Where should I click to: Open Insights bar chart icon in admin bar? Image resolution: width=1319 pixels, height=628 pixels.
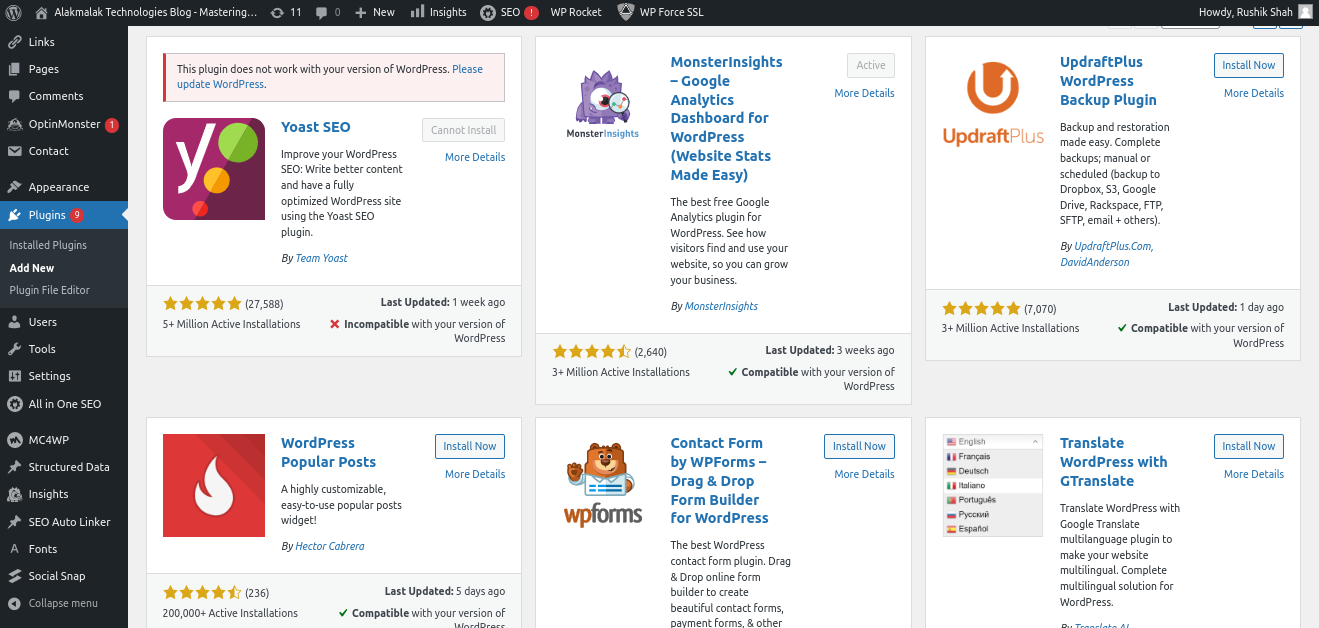(417, 12)
